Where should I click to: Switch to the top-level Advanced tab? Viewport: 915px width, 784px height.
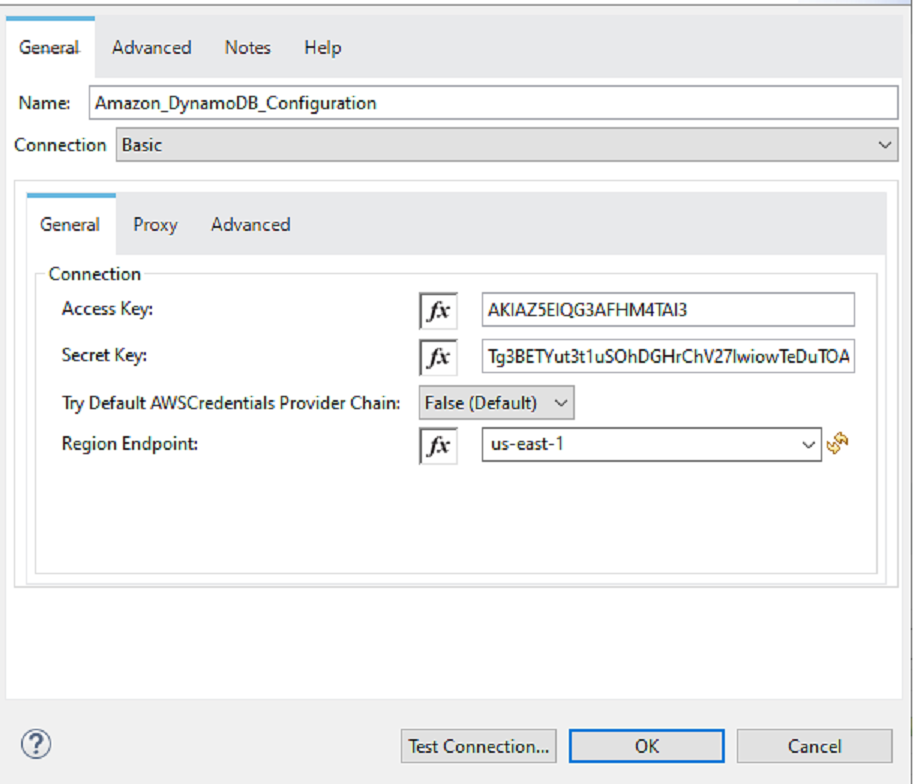pyautogui.click(x=151, y=47)
